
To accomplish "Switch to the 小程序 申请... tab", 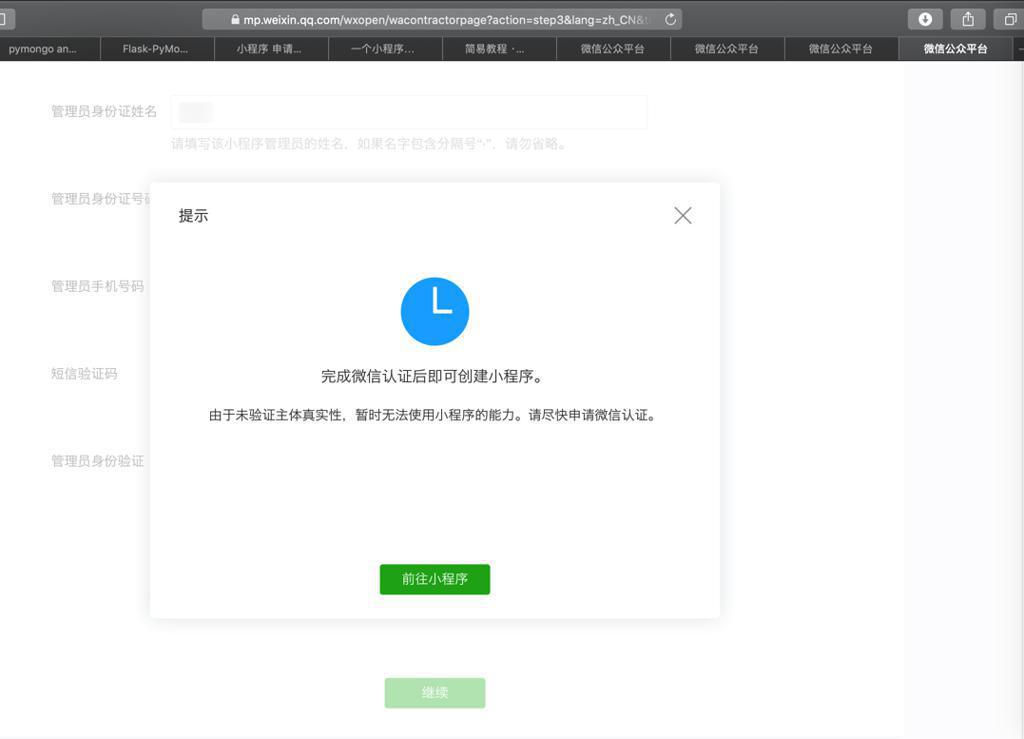I will click(270, 49).
